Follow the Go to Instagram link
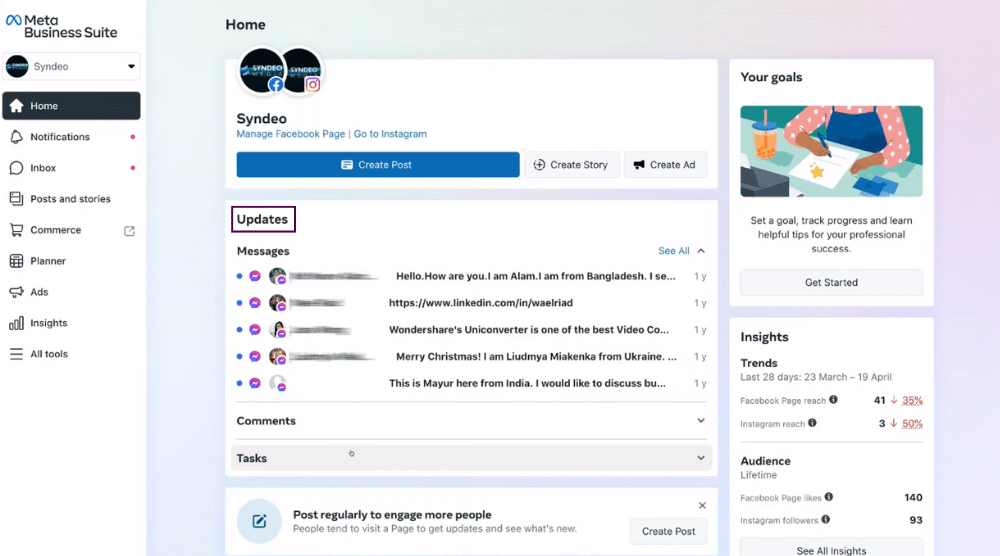The height and width of the screenshot is (556, 1000). pyautogui.click(x=390, y=134)
